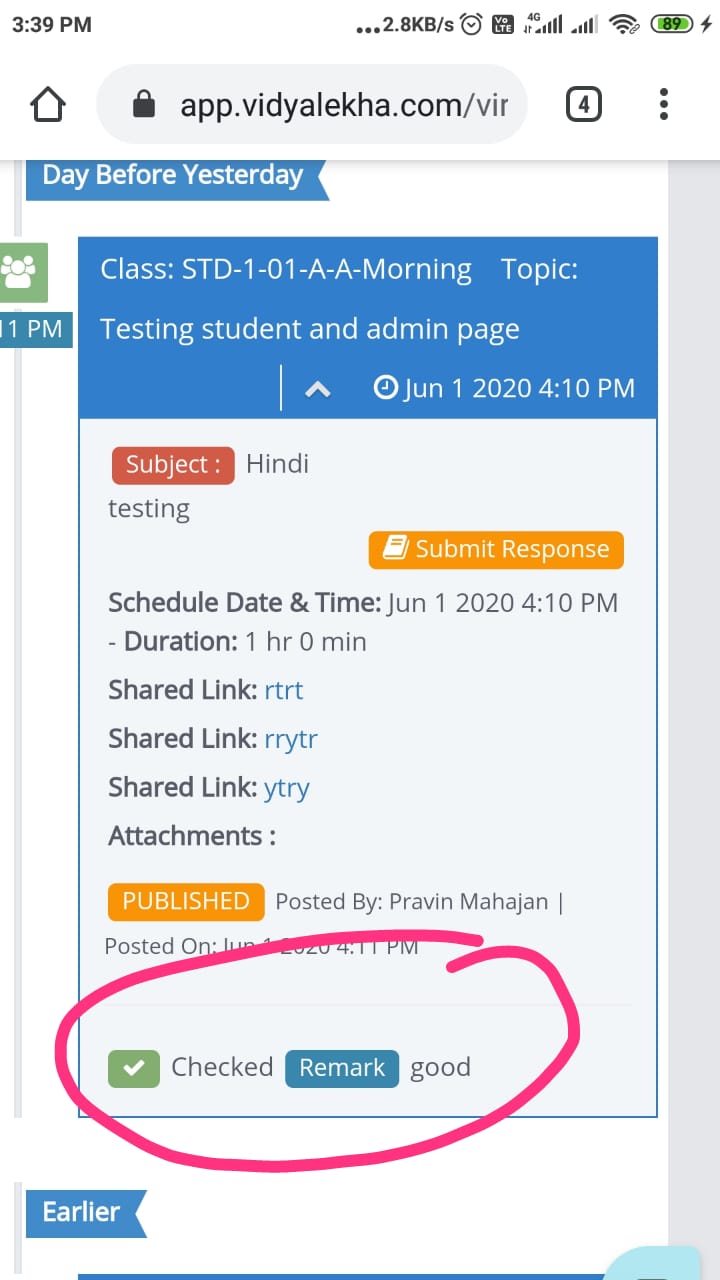The width and height of the screenshot is (720, 1280).
Task: Tap the lock icon in address bar
Action: tap(144, 104)
